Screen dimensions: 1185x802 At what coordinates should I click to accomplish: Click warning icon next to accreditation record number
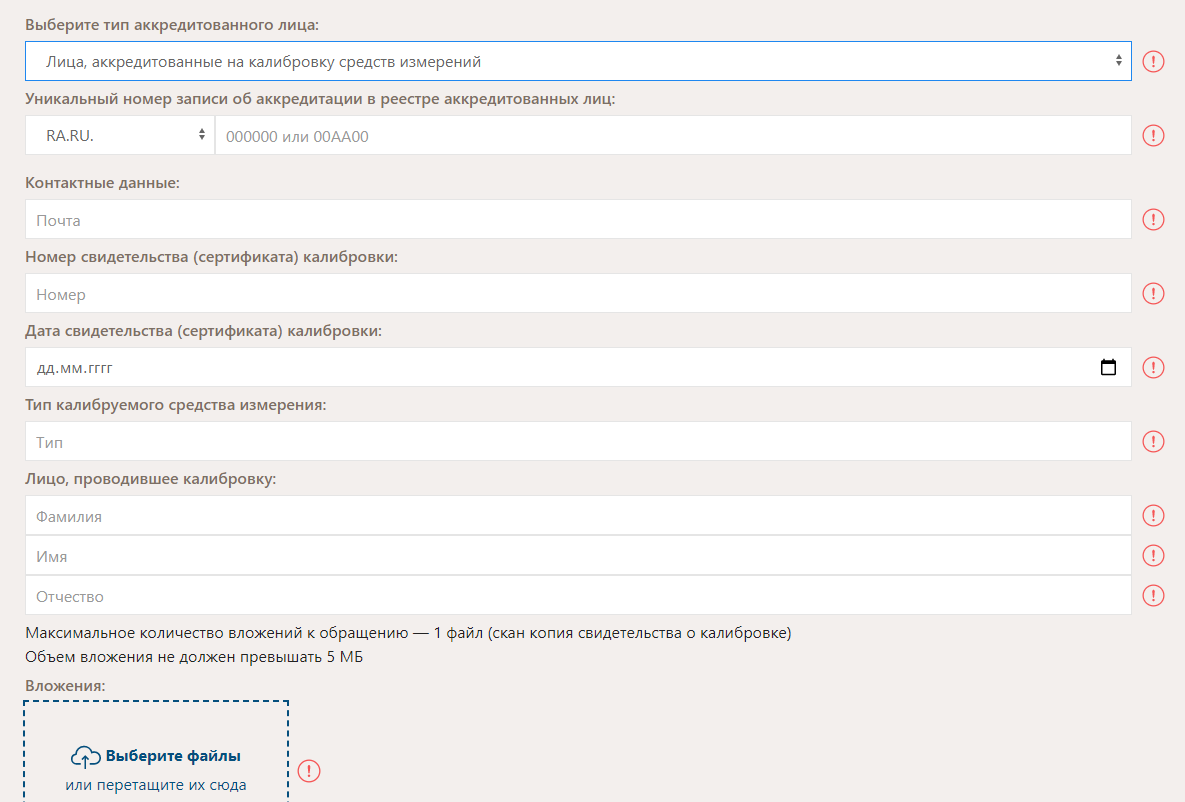point(1153,136)
